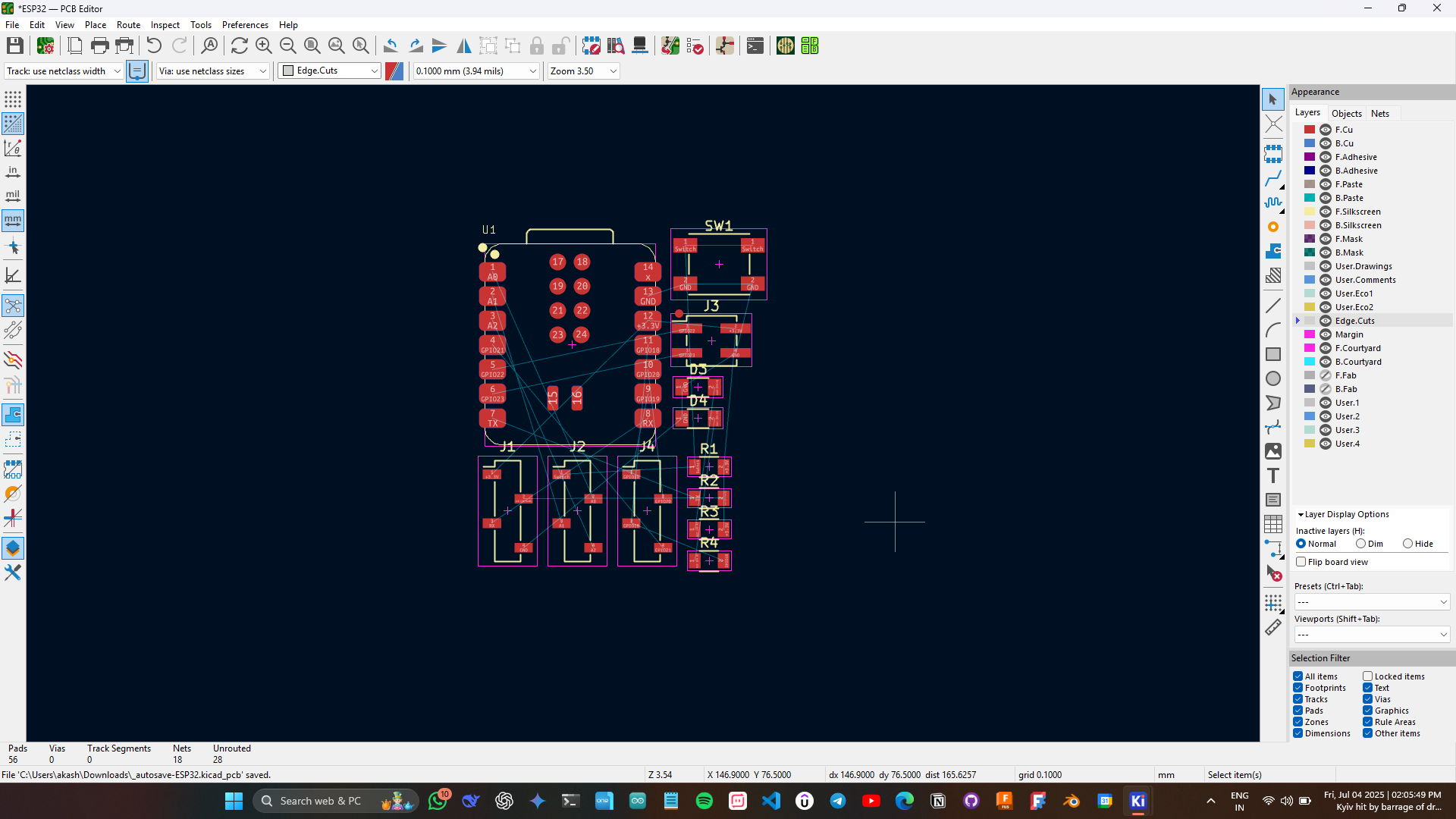Click B.Courtyard cyan color swatch

click(x=1310, y=362)
